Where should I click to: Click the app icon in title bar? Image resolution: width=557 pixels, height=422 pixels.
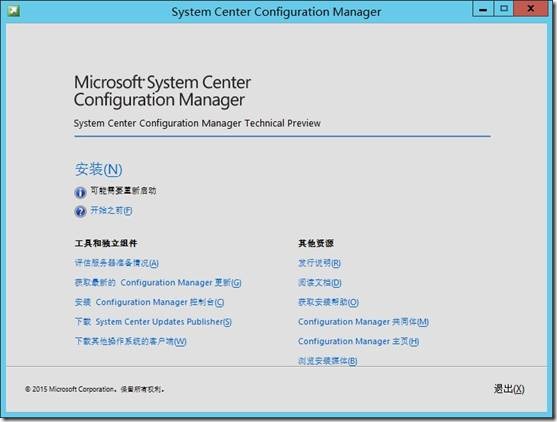click(x=13, y=11)
